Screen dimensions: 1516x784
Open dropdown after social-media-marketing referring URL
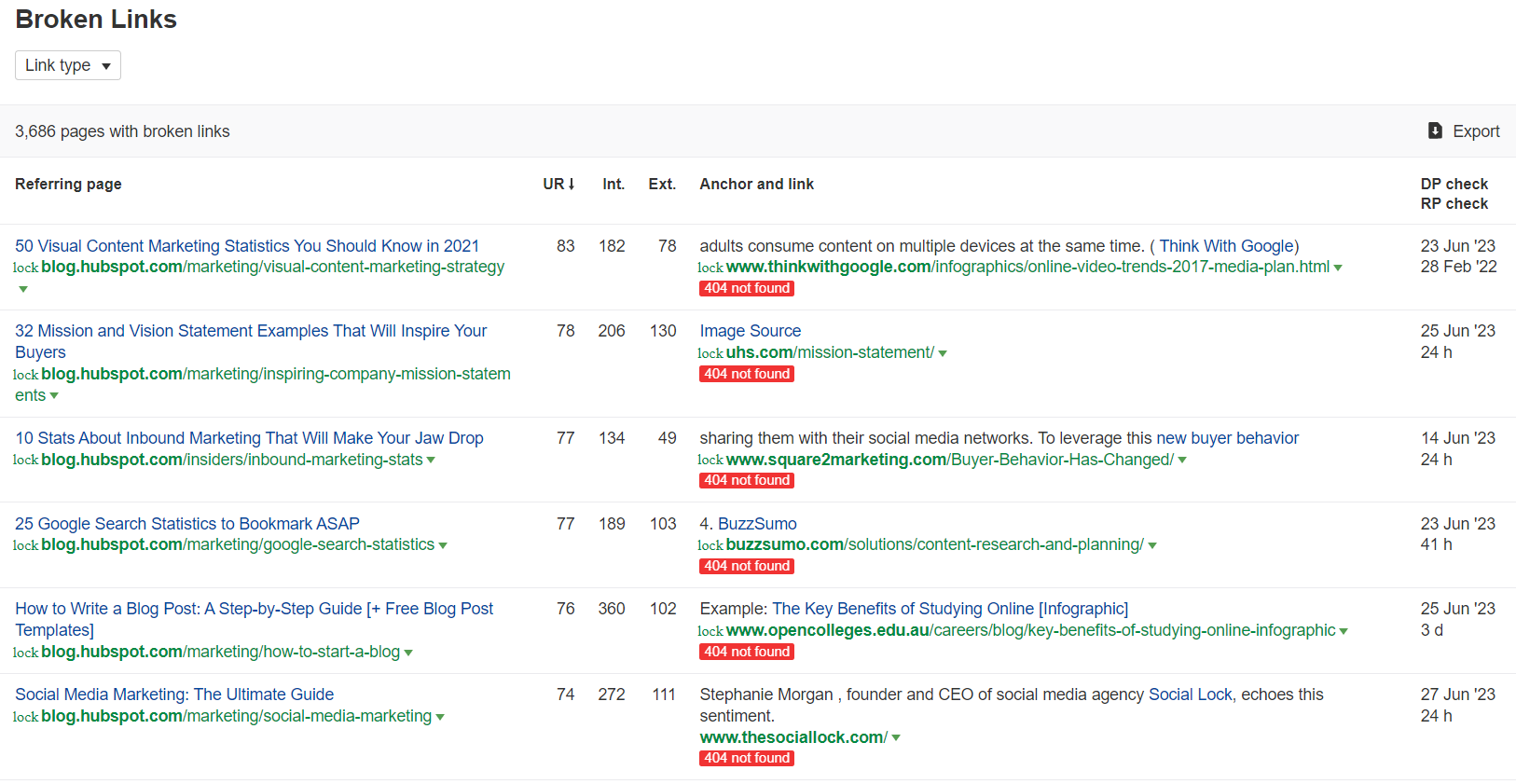click(x=440, y=717)
